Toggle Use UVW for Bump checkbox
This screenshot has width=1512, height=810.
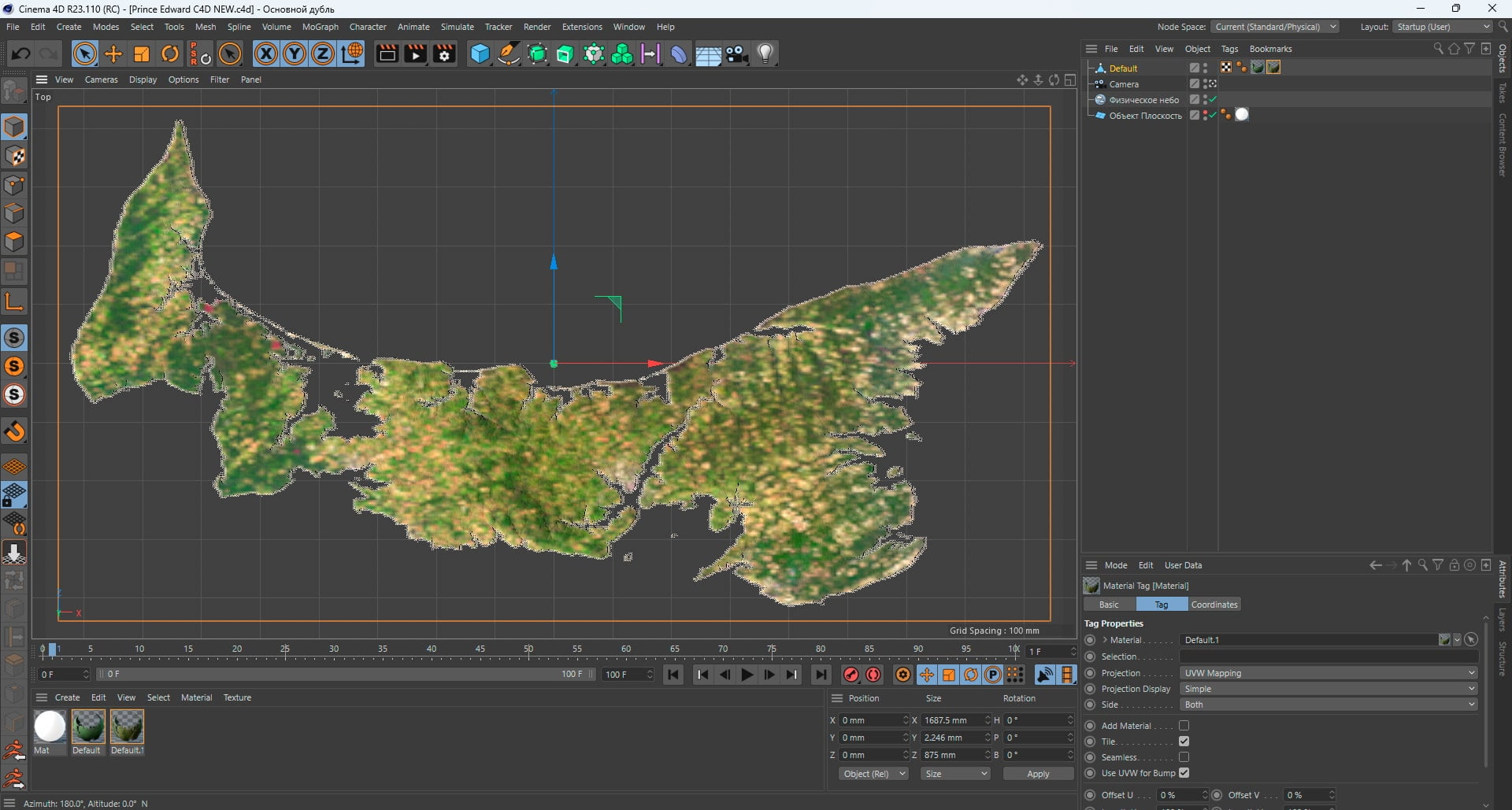1184,773
